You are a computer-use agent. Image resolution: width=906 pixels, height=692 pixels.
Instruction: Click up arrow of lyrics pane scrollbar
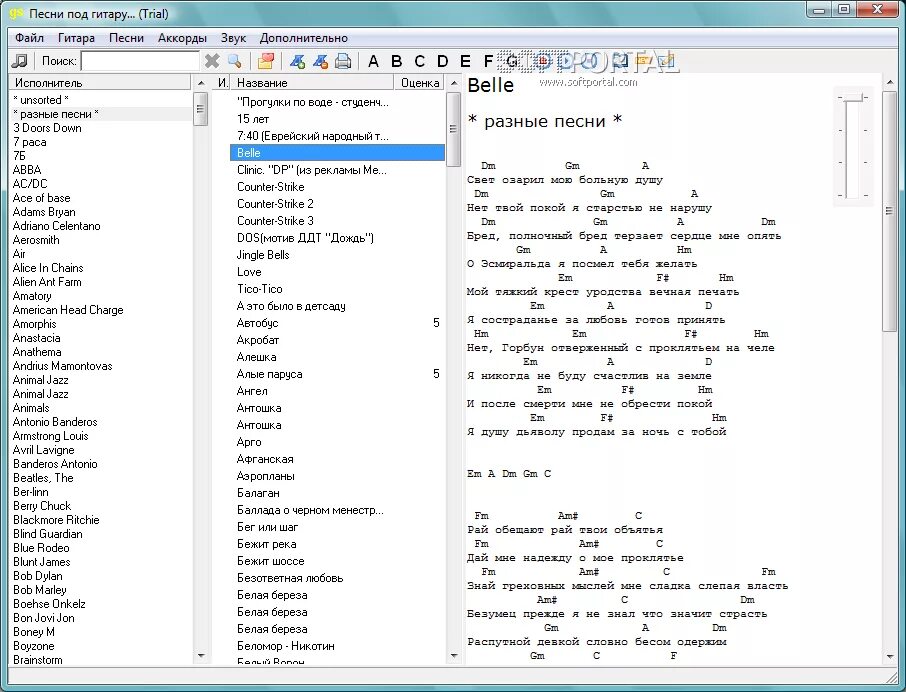tap(889, 83)
